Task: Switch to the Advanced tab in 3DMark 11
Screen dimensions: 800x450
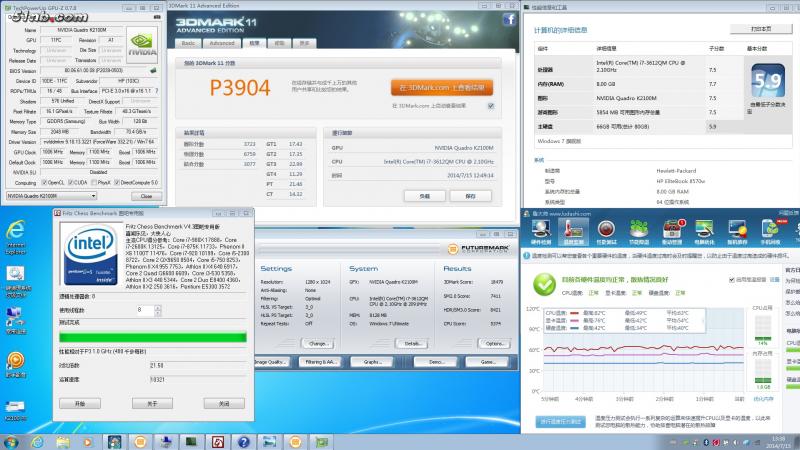Action: point(222,43)
